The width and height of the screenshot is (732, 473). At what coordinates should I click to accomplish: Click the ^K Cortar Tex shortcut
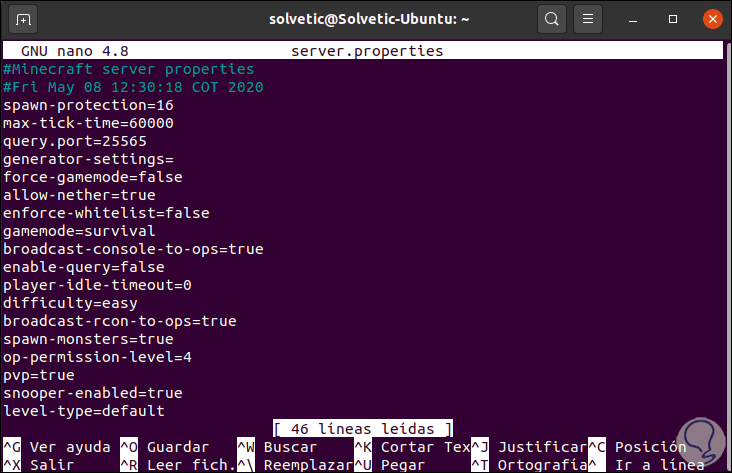pos(412,447)
